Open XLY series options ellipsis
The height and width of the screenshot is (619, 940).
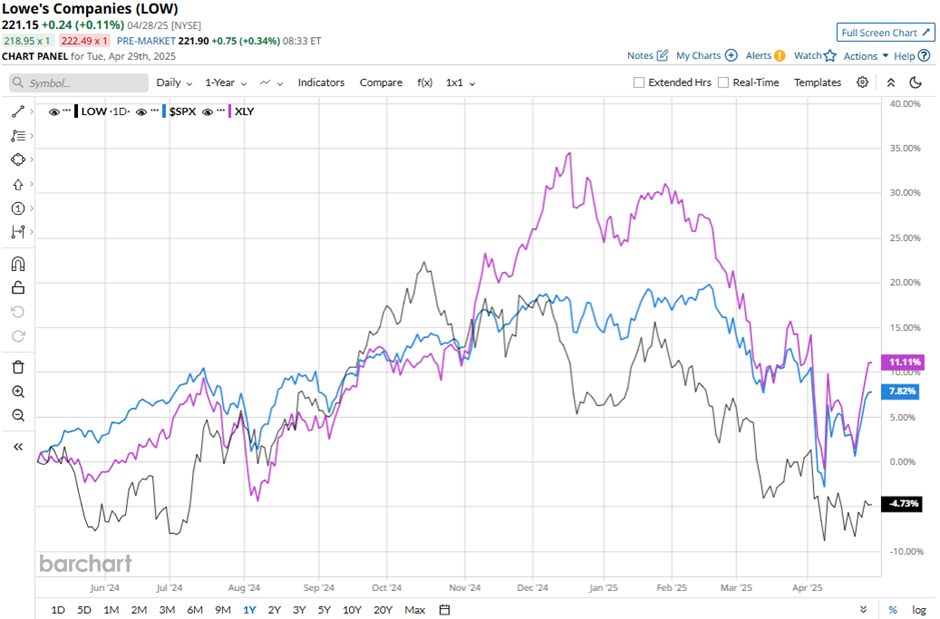pos(221,111)
